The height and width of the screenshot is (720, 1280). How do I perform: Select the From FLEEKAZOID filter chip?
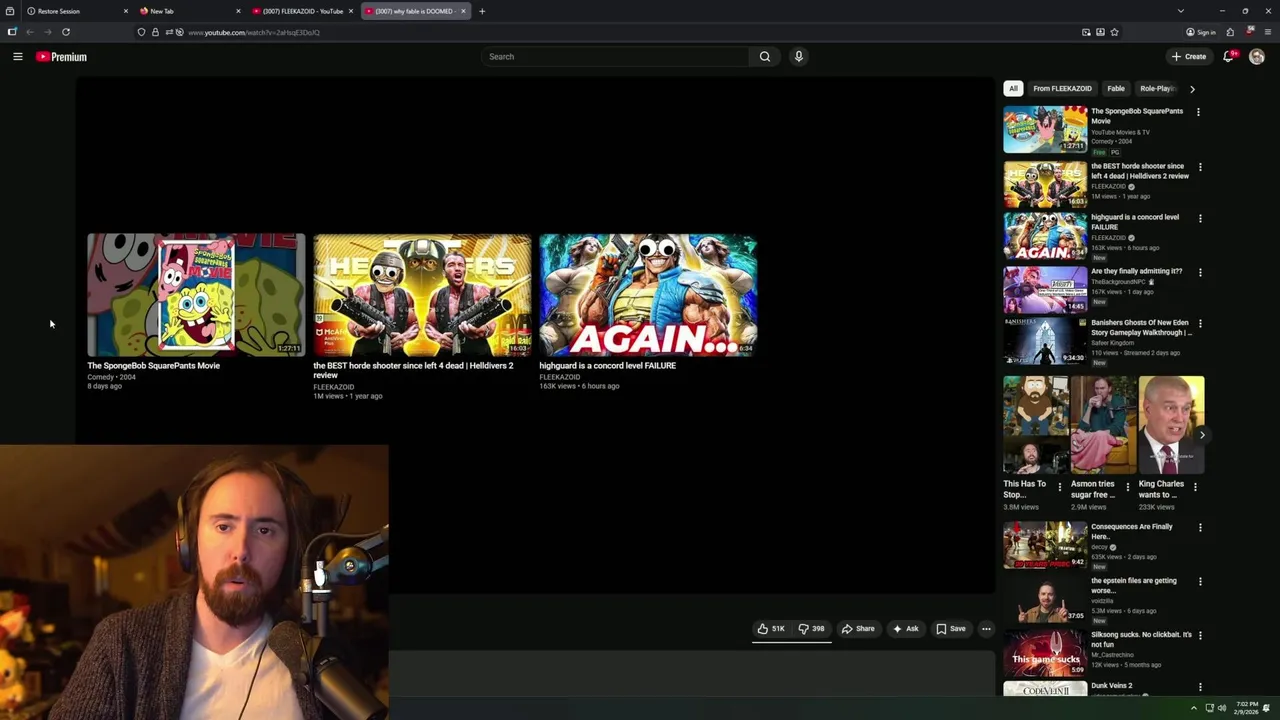coord(1062,89)
